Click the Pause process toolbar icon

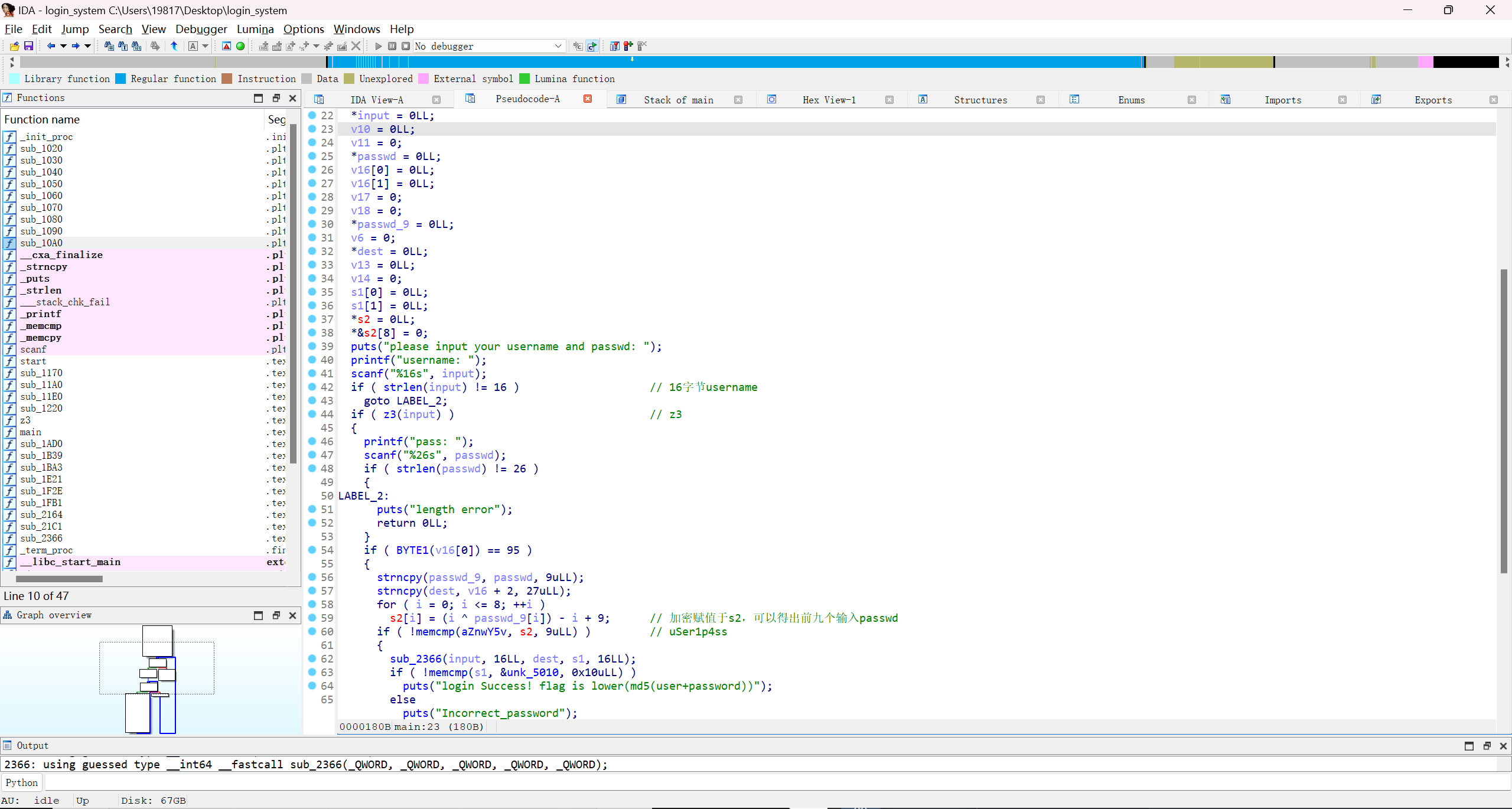(392, 46)
